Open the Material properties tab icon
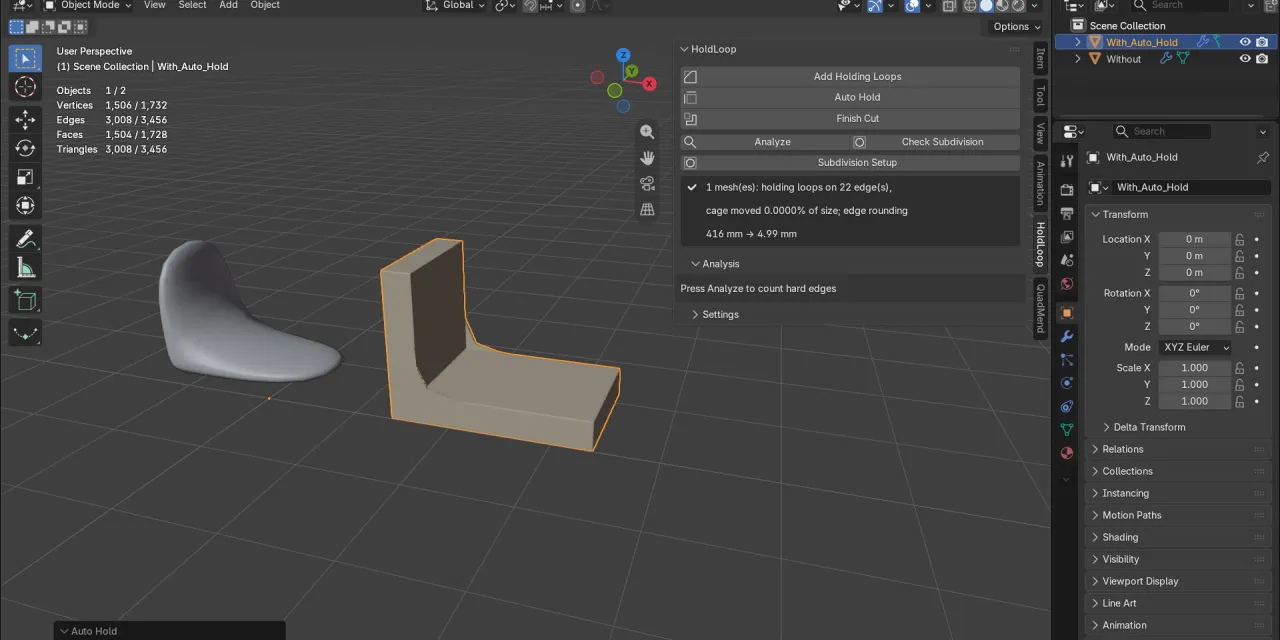This screenshot has width=1280, height=640. coord(1067,452)
